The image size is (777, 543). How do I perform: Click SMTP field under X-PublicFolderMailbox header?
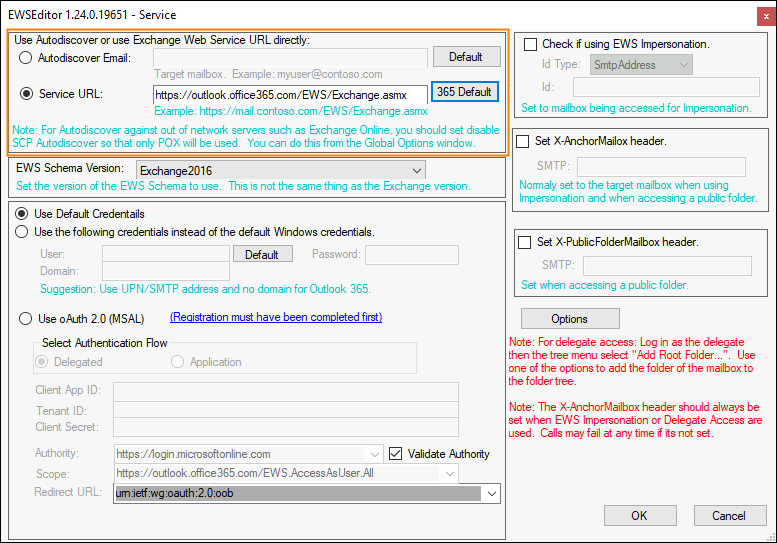[667, 266]
